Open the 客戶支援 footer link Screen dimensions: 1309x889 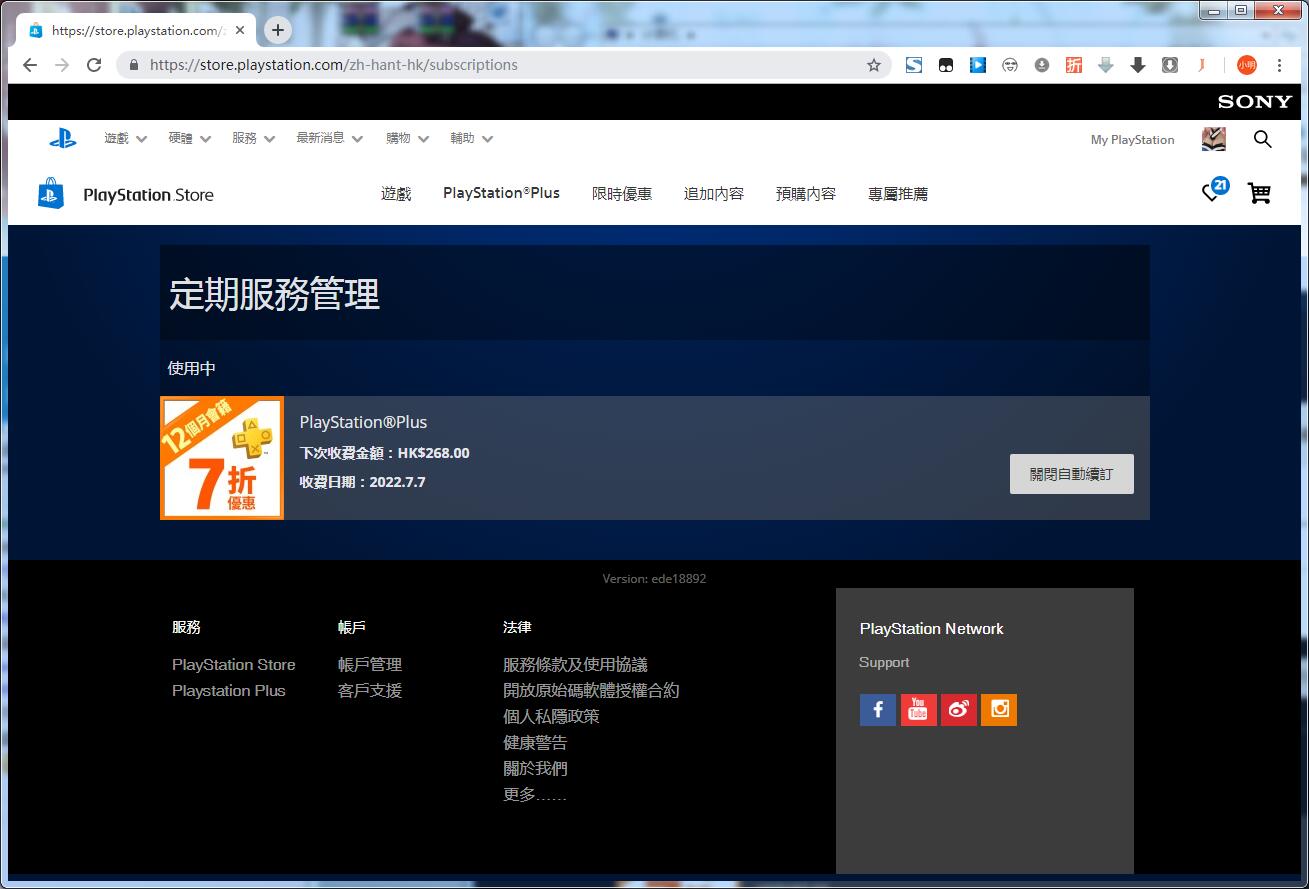[x=370, y=691]
